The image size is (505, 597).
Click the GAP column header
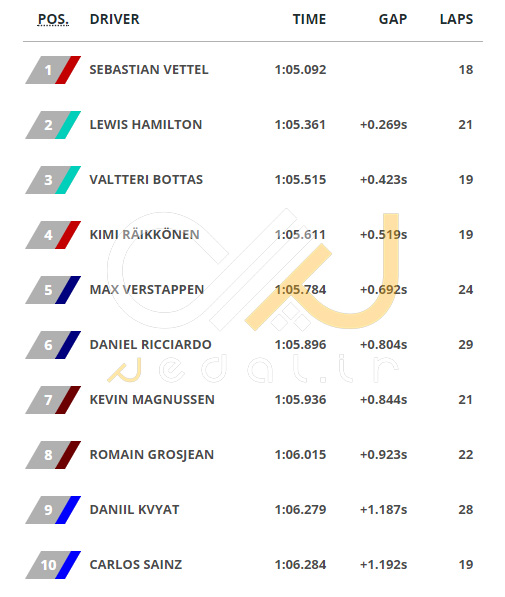393,19
